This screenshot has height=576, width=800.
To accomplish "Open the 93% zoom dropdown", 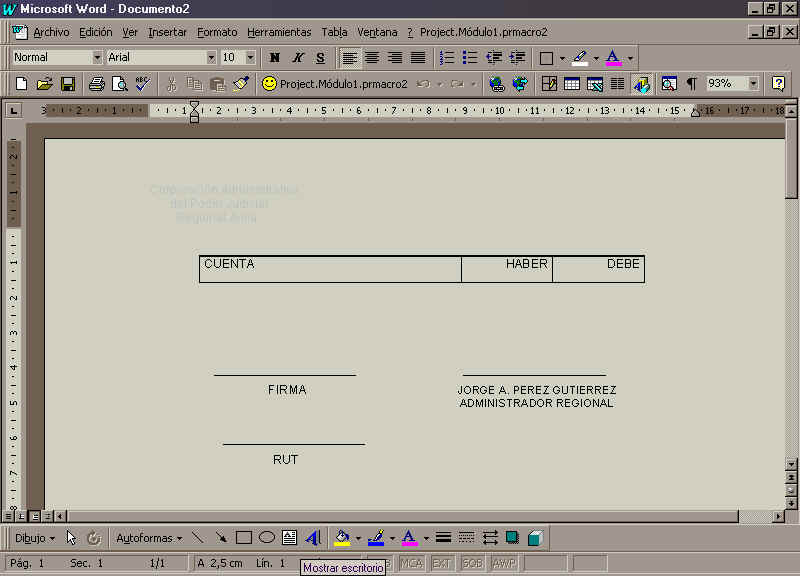I will 753,84.
